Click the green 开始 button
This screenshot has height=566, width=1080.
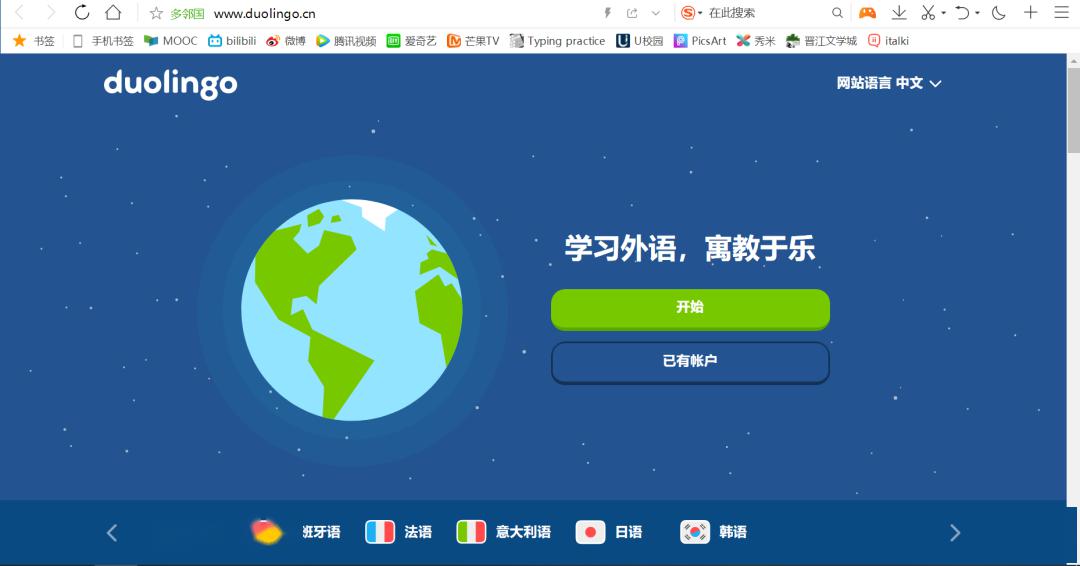tap(690, 308)
